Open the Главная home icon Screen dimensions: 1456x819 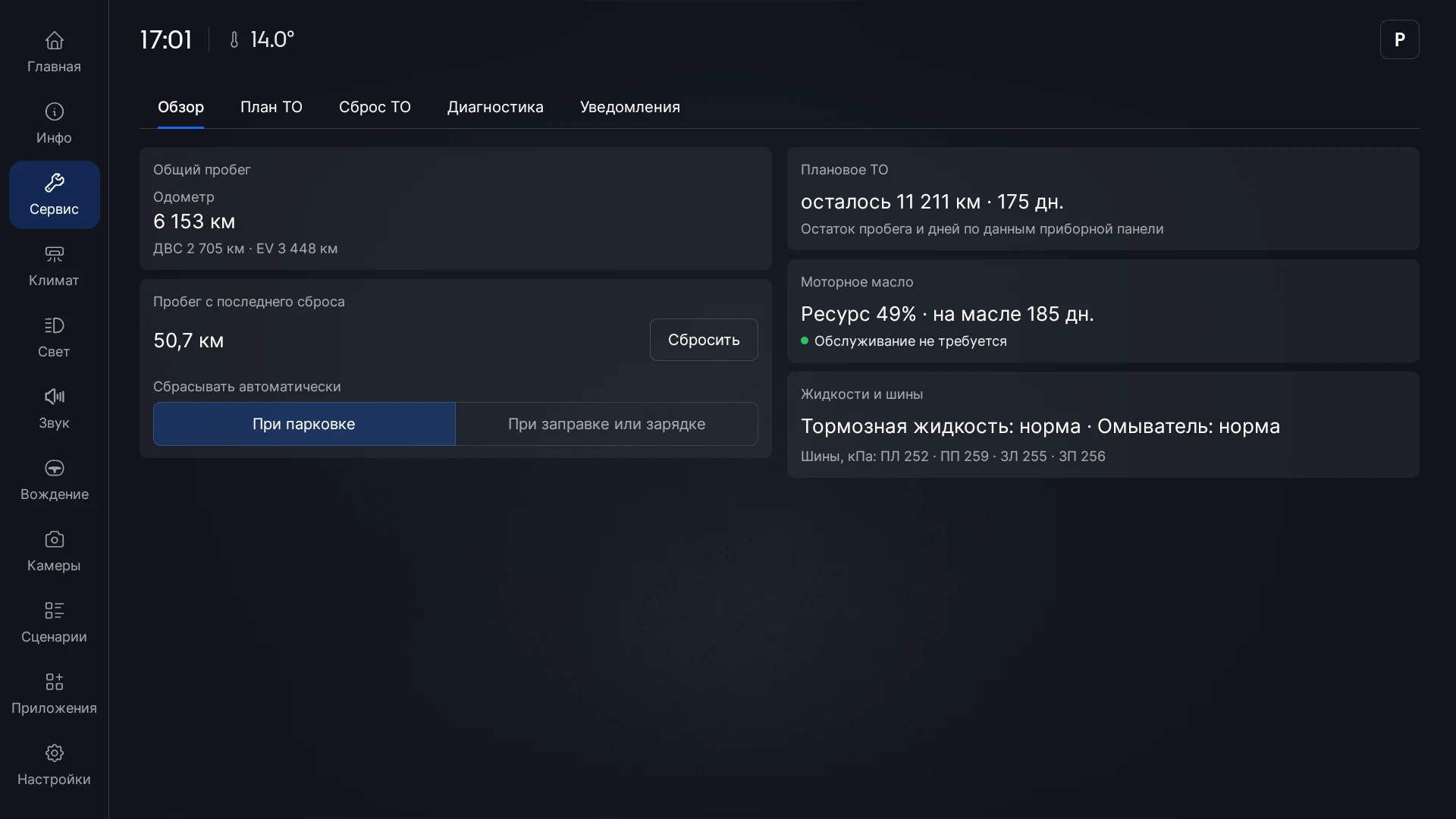tap(54, 40)
